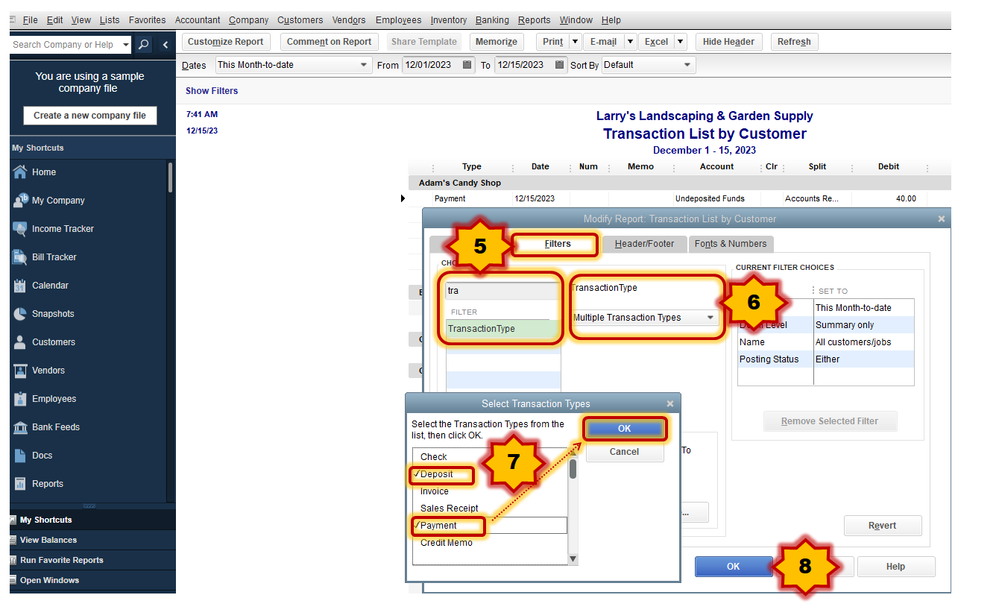This screenshot has width=999, height=604.
Task: Open Employees shortcut icon
Action: click(20, 399)
